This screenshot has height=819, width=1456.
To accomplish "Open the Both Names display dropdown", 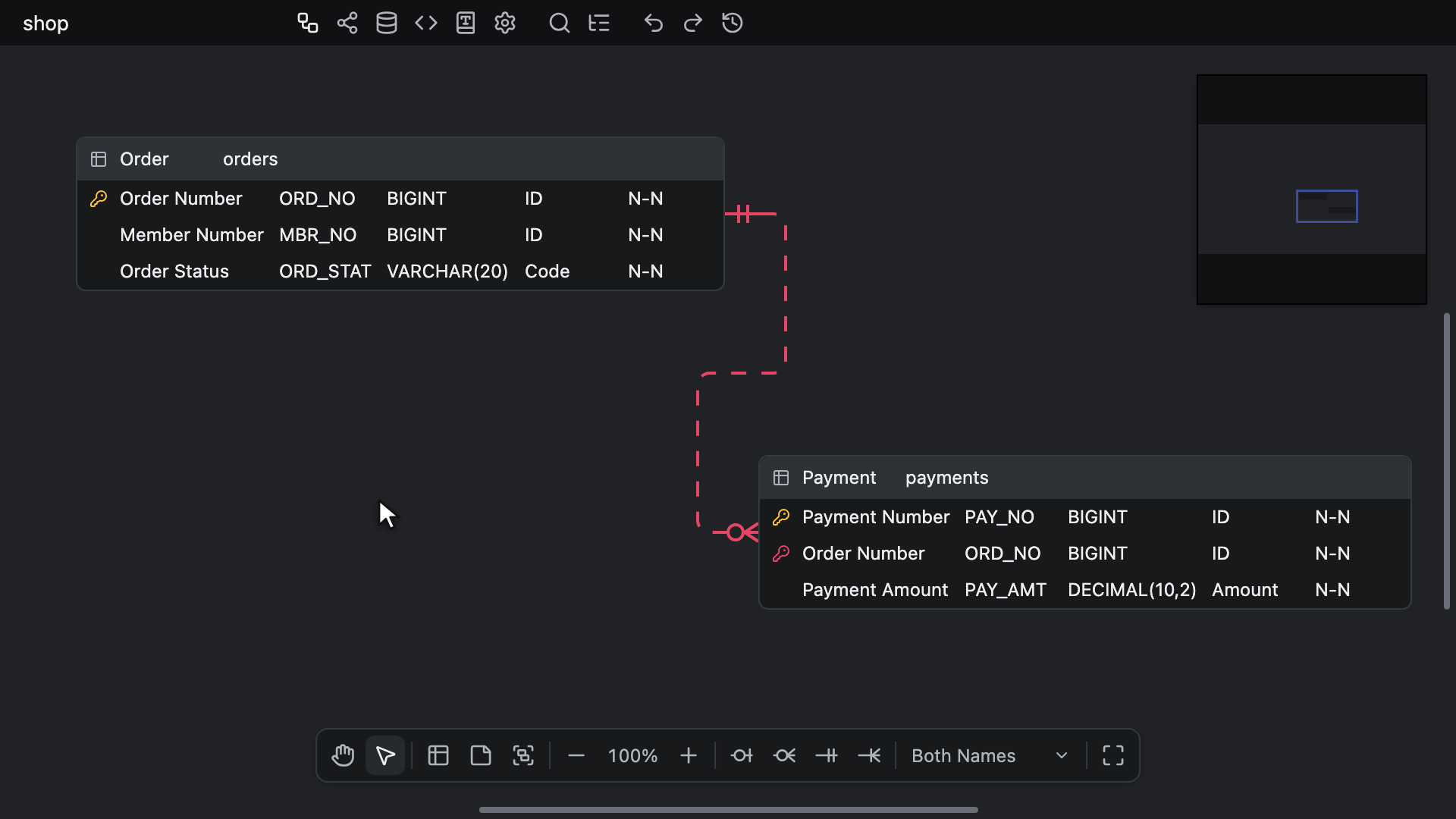I will click(x=990, y=755).
